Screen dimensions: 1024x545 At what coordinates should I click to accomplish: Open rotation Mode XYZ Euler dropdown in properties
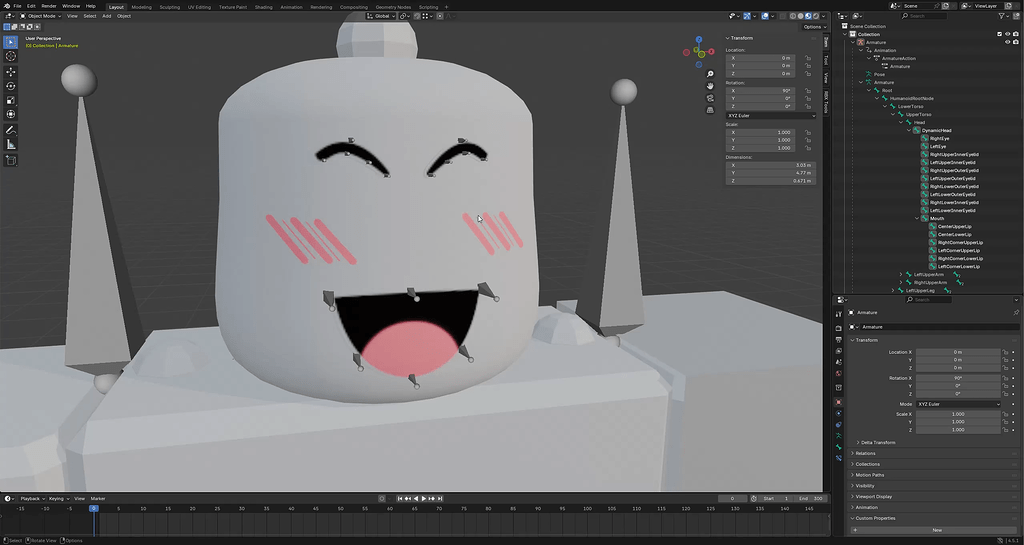tap(958, 404)
